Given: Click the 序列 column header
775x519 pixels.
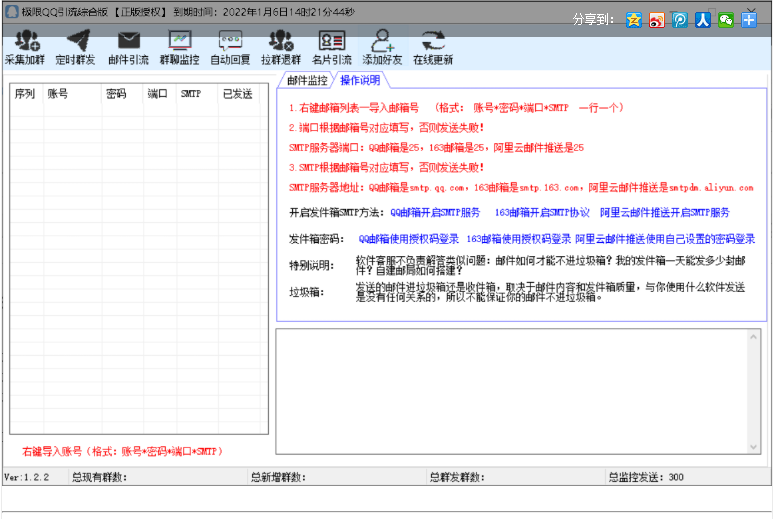Looking at the screenshot, I should [x=25, y=94].
